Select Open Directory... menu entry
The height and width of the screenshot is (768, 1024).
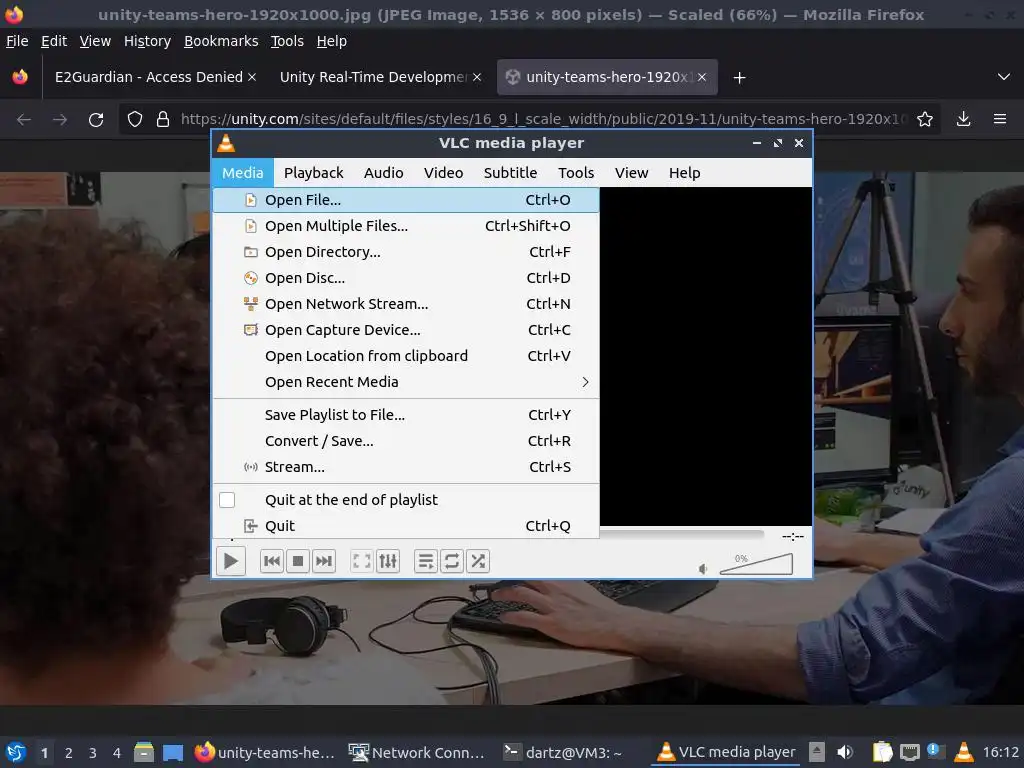point(406,252)
